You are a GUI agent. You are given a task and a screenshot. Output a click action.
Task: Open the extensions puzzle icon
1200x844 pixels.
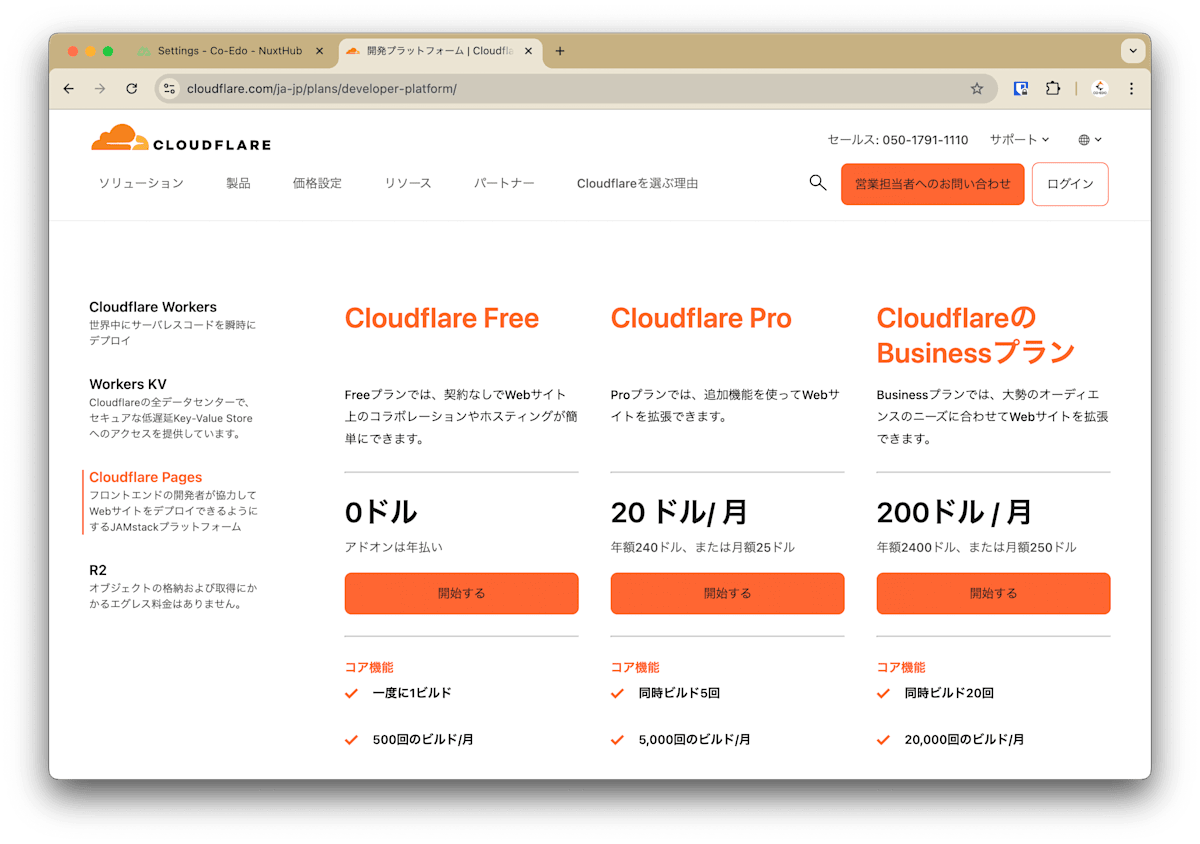tap(1052, 89)
